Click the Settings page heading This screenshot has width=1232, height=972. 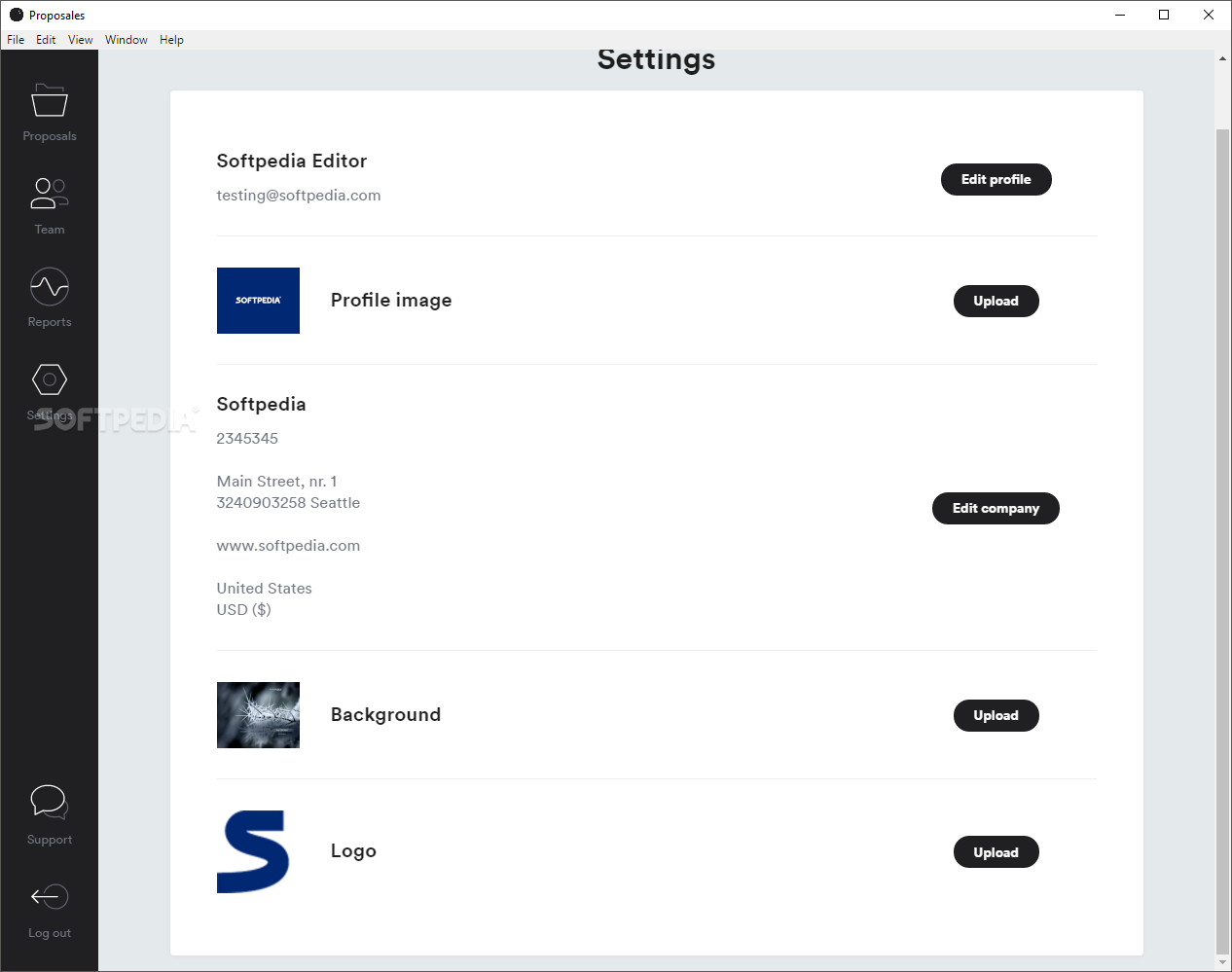(656, 59)
